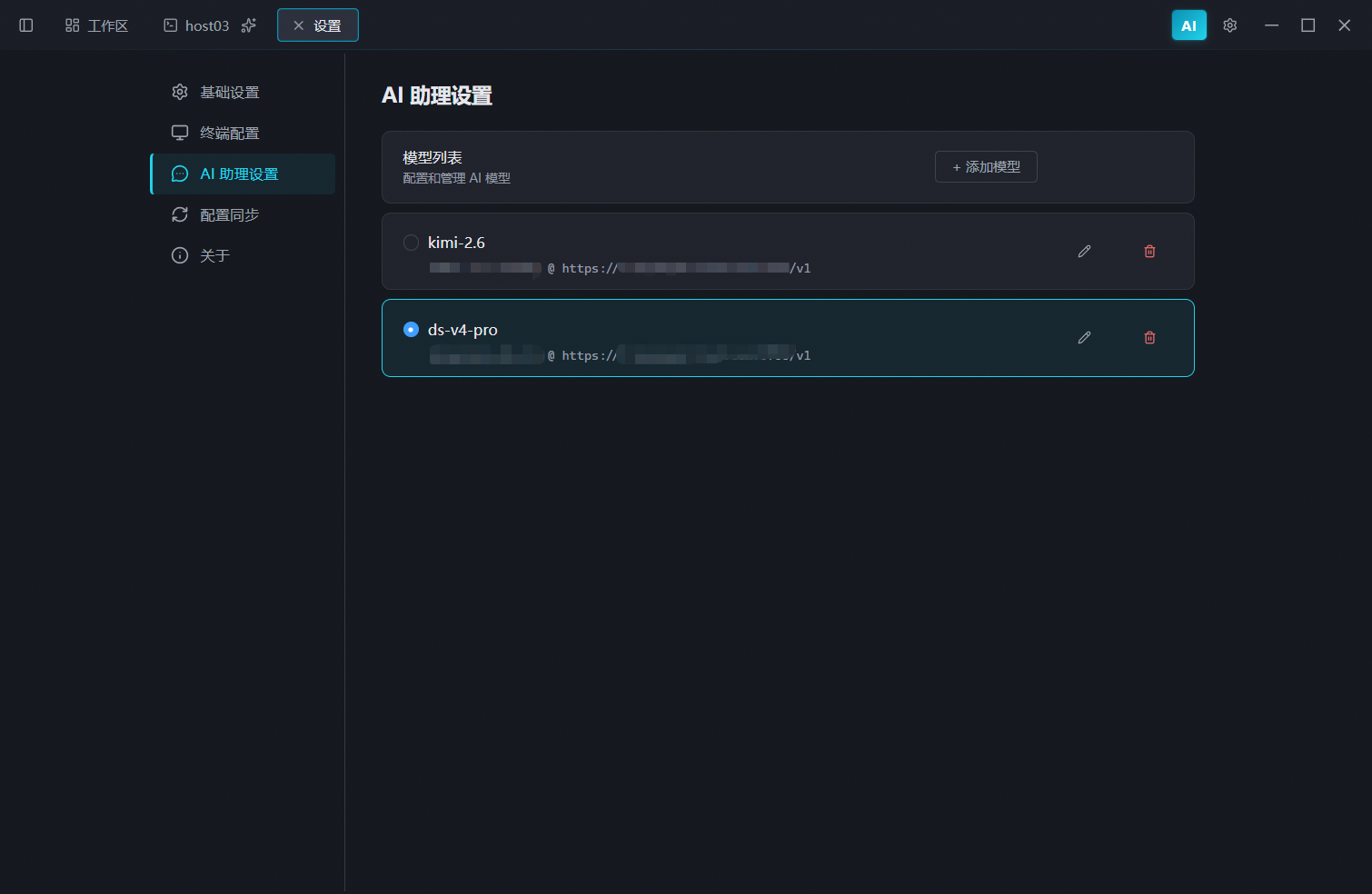
Task: Open the AI assistant button in title bar
Action: click(1188, 25)
